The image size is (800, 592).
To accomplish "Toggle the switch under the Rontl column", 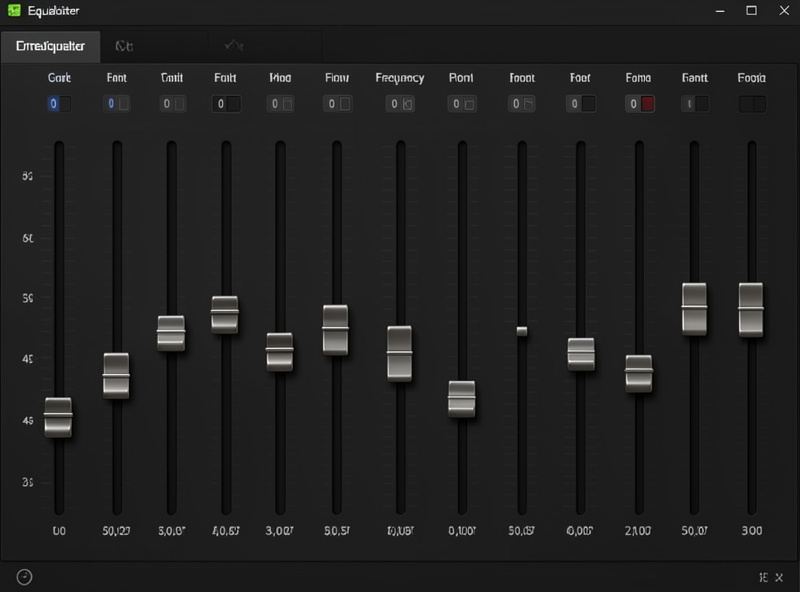I will click(x=462, y=104).
